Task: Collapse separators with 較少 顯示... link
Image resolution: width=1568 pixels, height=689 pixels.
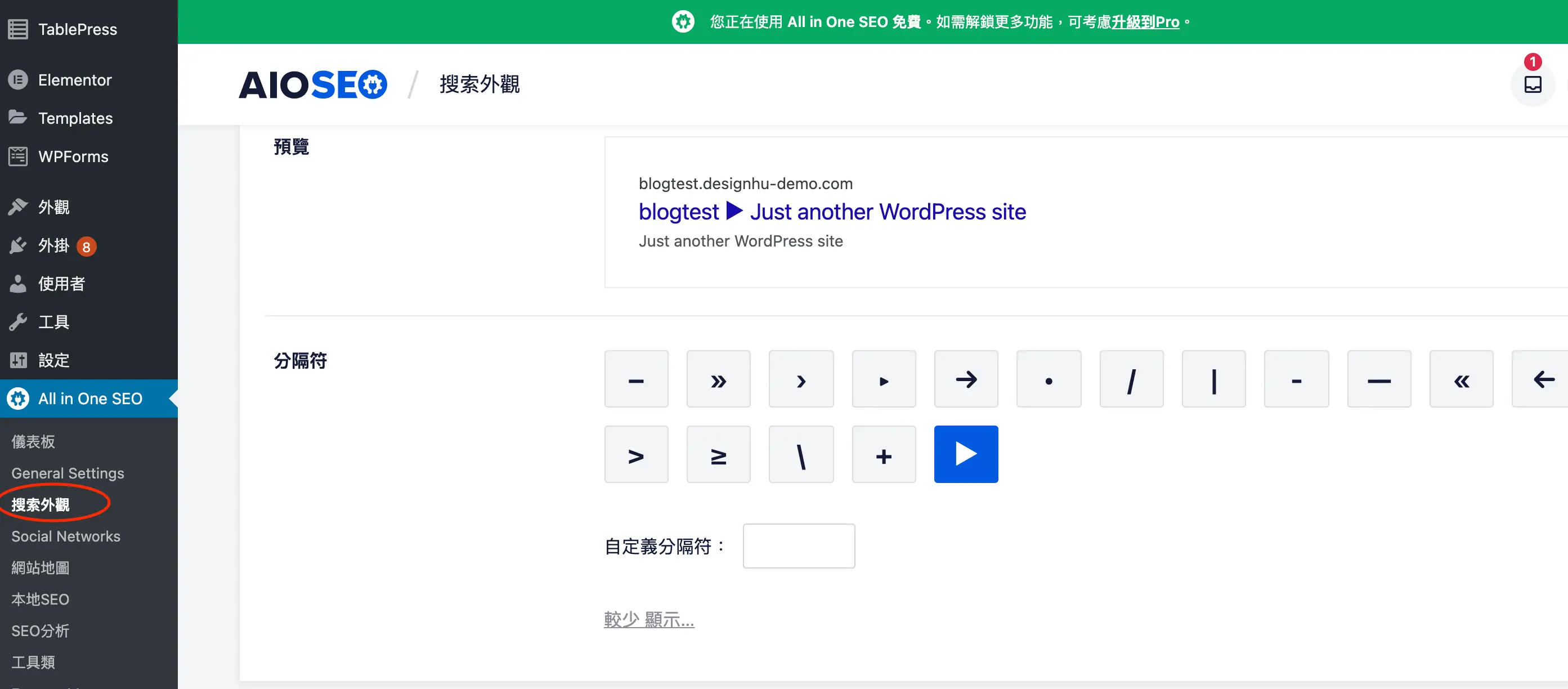Action: pos(649,620)
